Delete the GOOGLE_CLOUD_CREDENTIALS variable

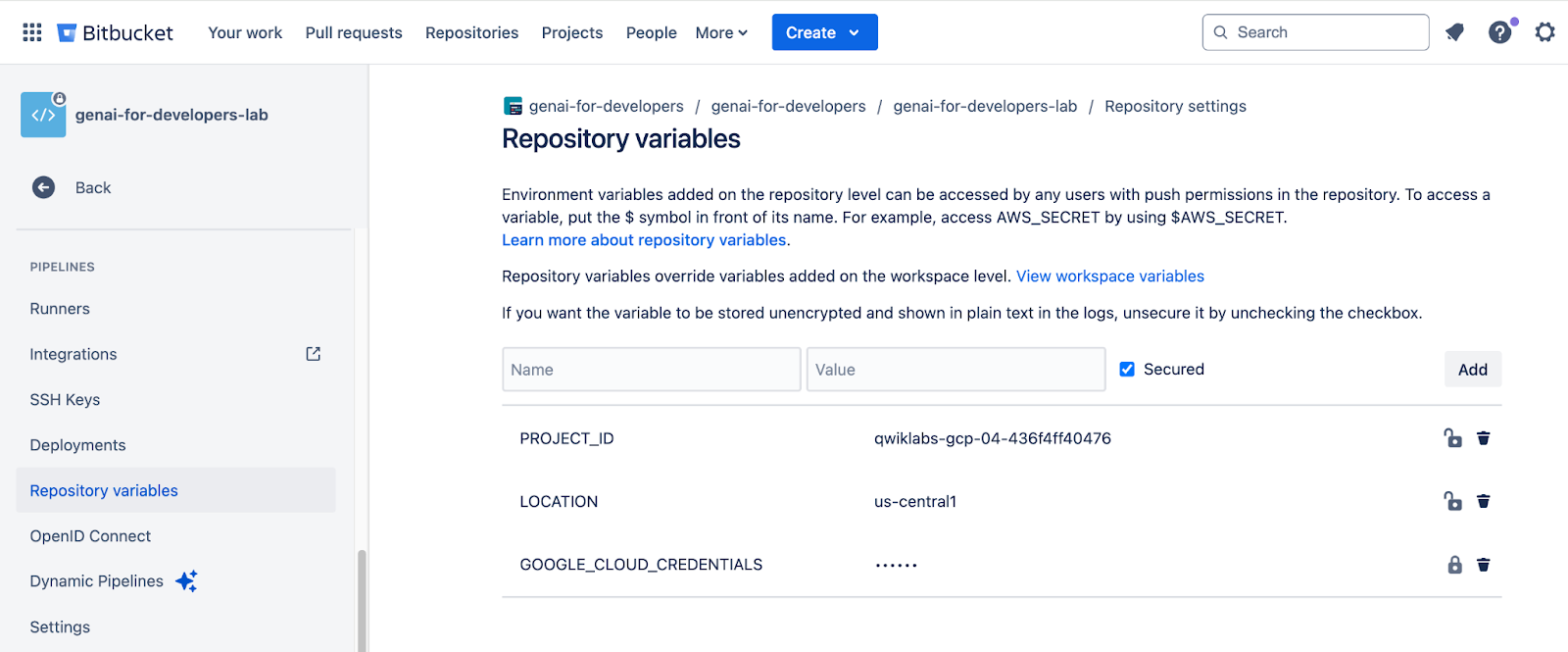coord(1484,565)
